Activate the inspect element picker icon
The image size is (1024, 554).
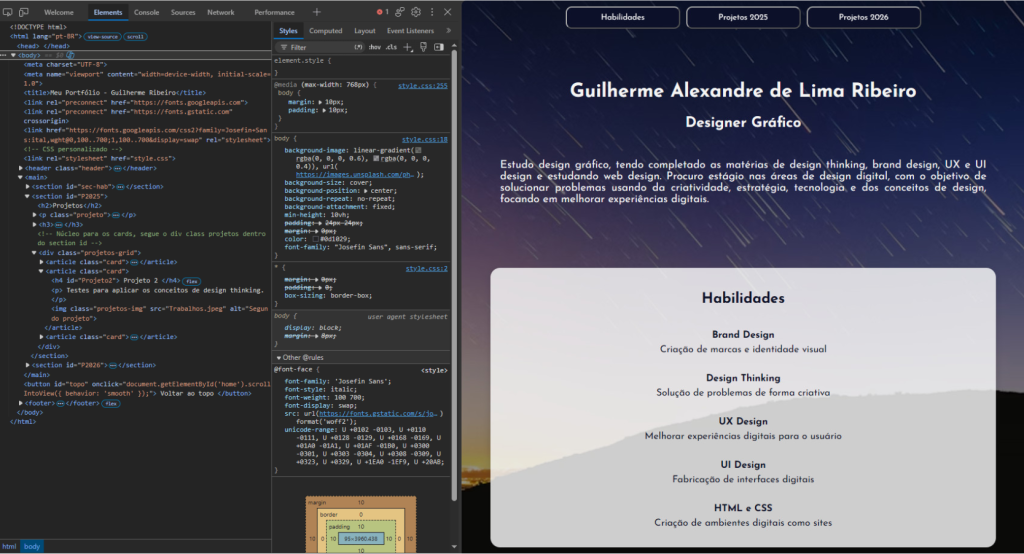pos(8,12)
